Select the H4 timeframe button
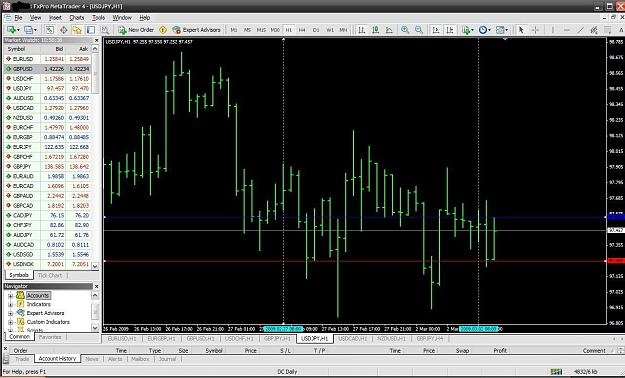 click(302, 30)
